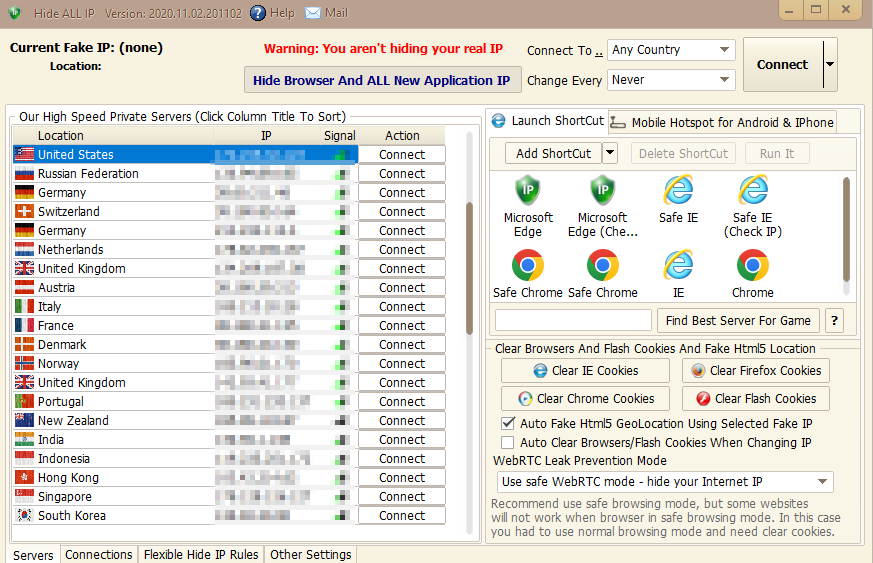Click the large Connect button
The image size is (873, 563).
point(782,65)
